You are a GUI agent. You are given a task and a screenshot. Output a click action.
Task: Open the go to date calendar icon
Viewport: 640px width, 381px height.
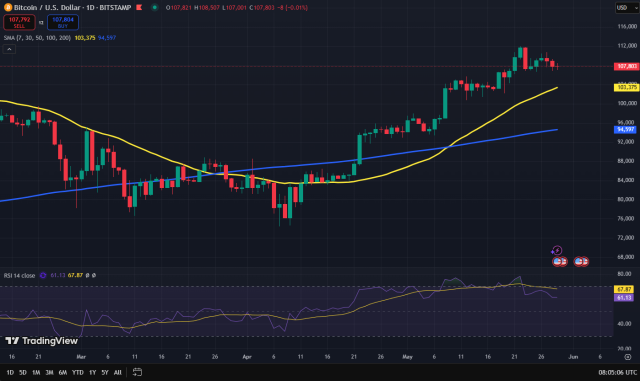click(x=137, y=372)
